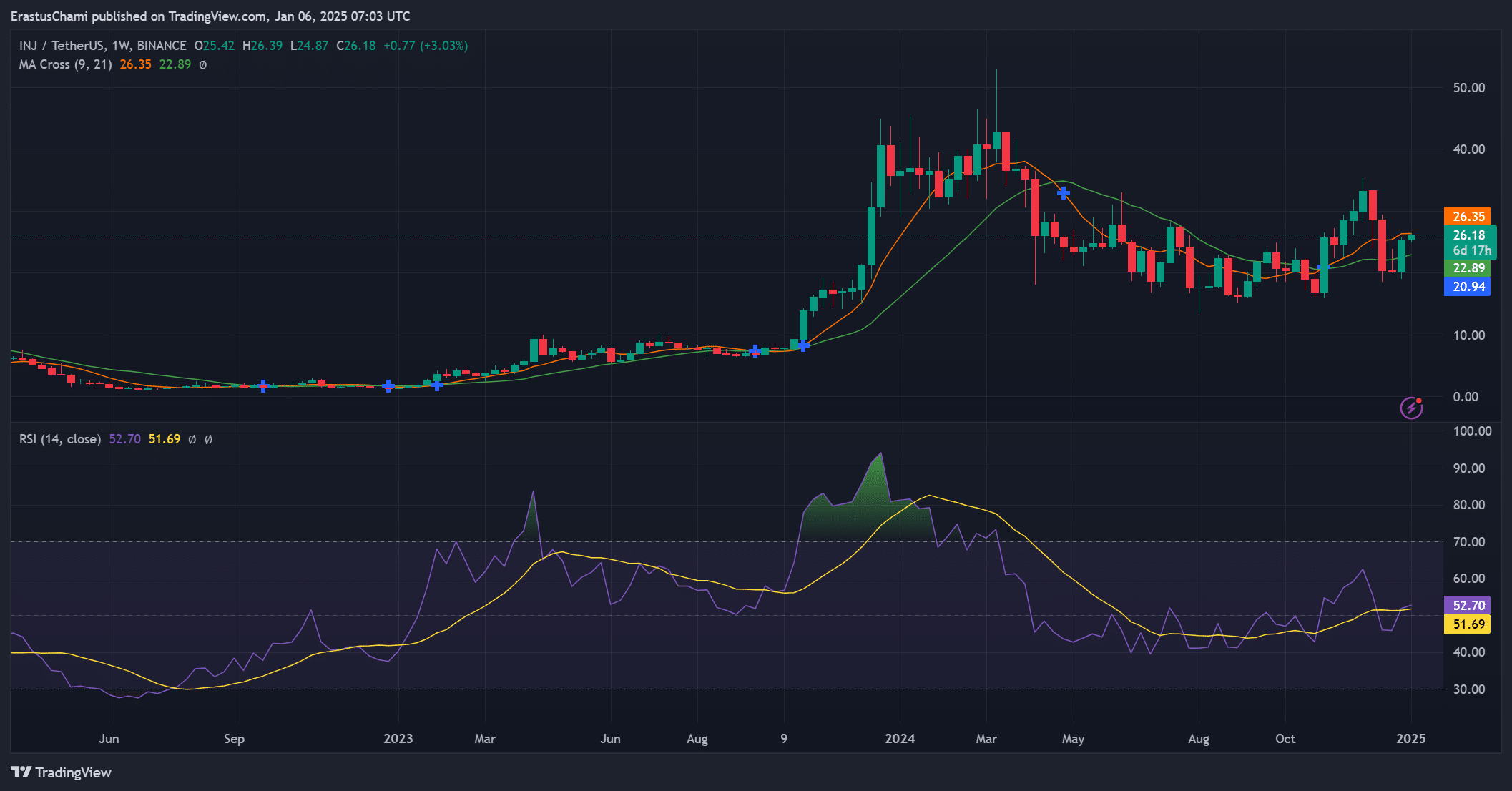Select the RSI (14, close) indicator legend
Screen dimensions: 1512x791
tap(60, 439)
